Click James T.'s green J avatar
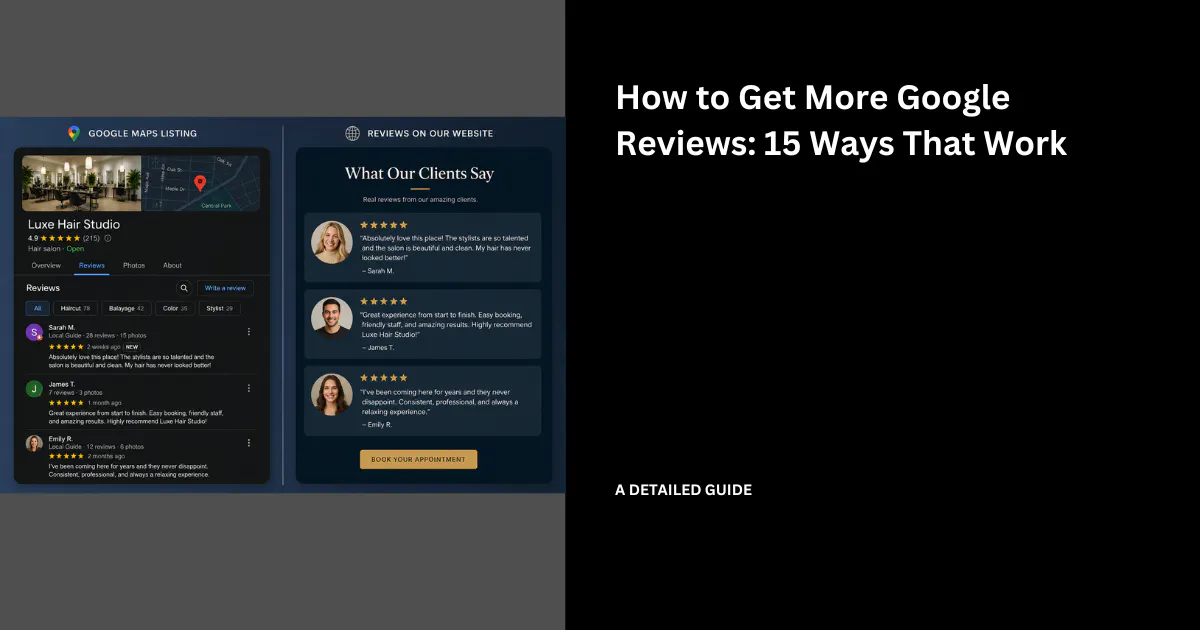The width and height of the screenshot is (1200, 630). click(34, 389)
